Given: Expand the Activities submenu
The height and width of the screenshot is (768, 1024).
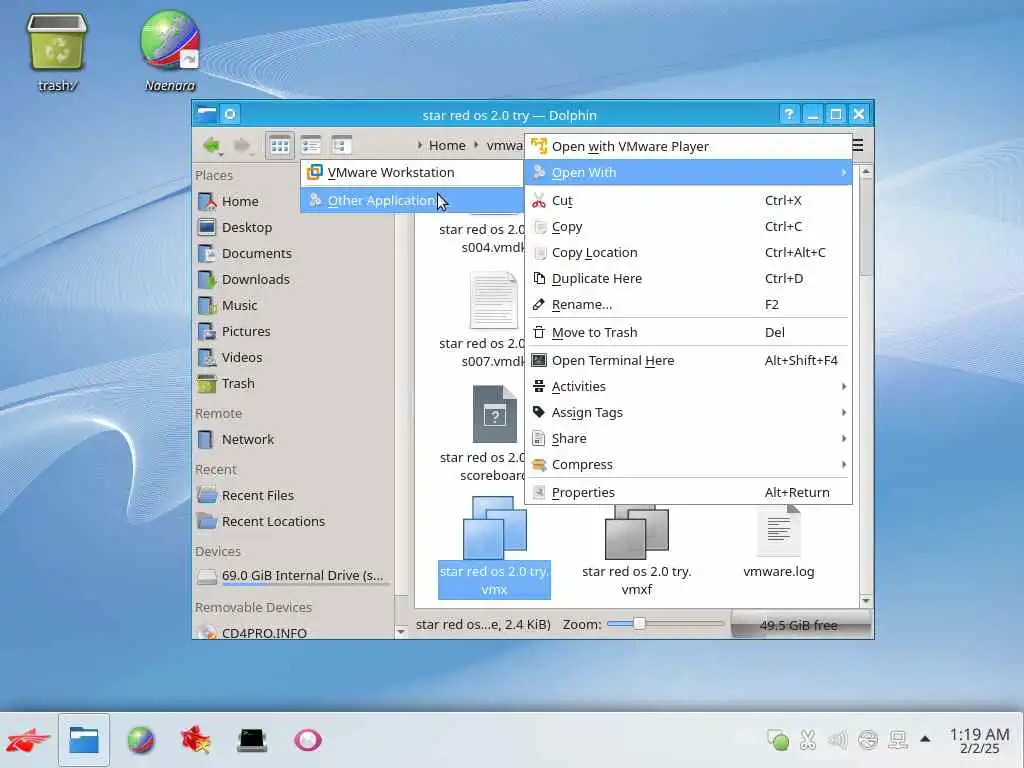Looking at the screenshot, I should click(688, 387).
